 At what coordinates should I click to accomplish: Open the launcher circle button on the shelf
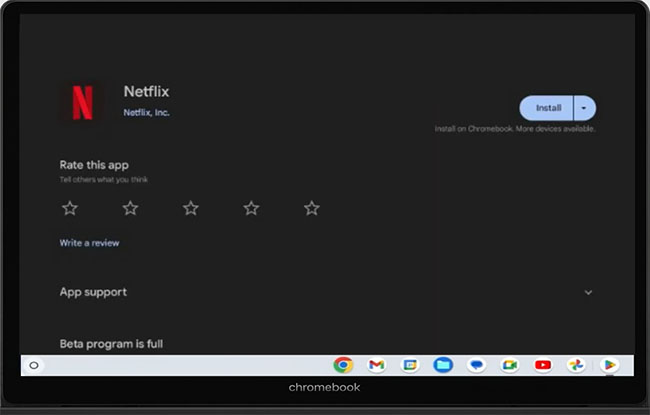[x=34, y=365]
